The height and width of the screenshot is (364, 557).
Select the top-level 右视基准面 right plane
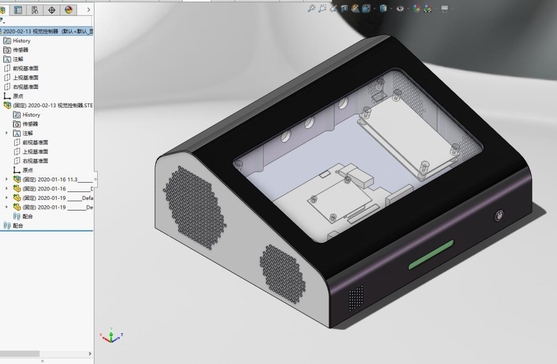[x=21, y=87]
